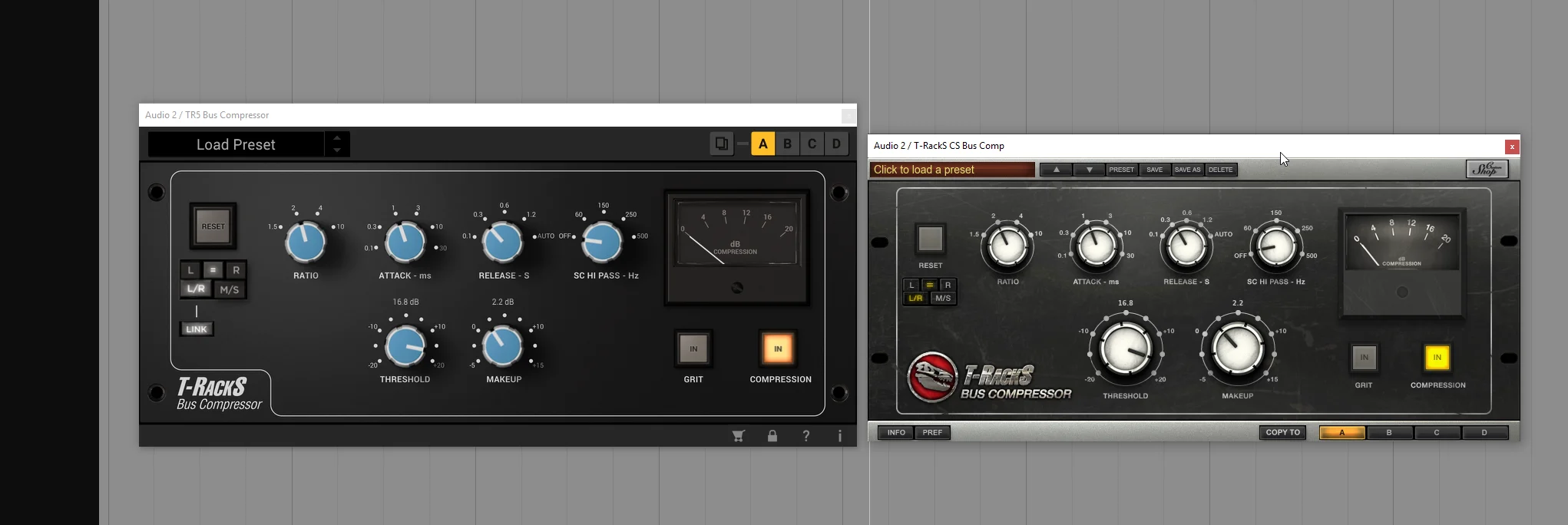
Task: Click the preset up arrow in TR5 window
Action: pos(337,138)
